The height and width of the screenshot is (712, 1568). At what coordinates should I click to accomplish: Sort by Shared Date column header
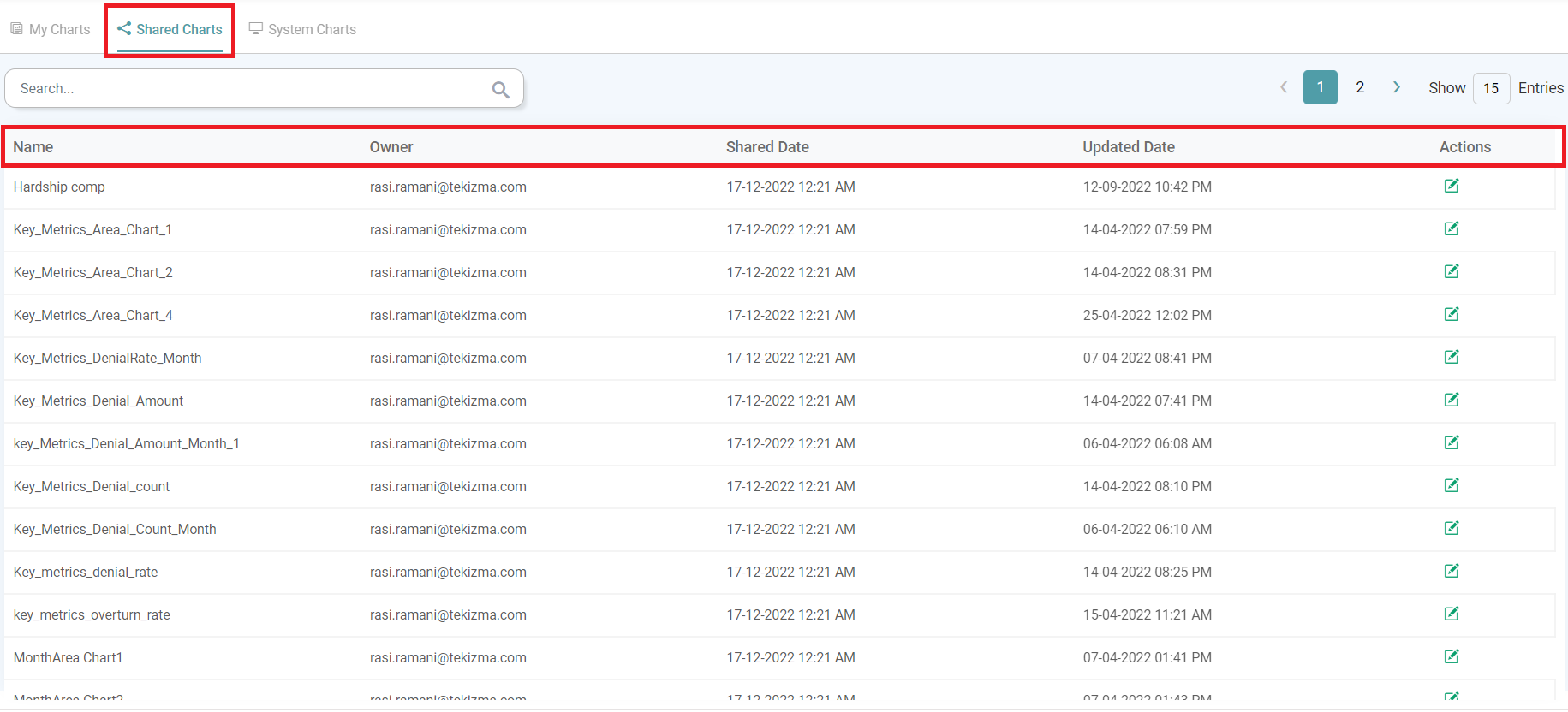(767, 147)
